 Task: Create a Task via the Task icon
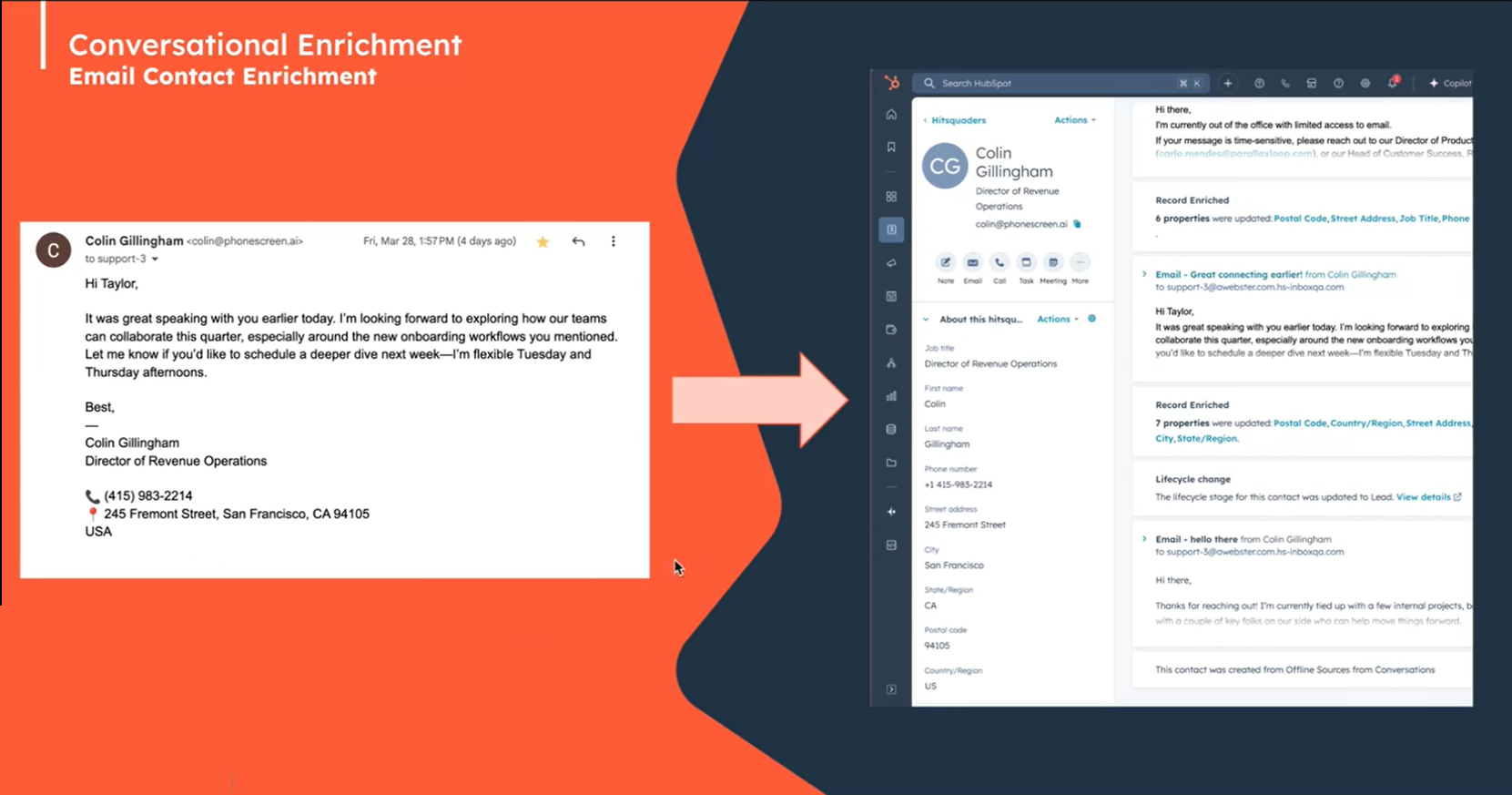pos(1026,263)
